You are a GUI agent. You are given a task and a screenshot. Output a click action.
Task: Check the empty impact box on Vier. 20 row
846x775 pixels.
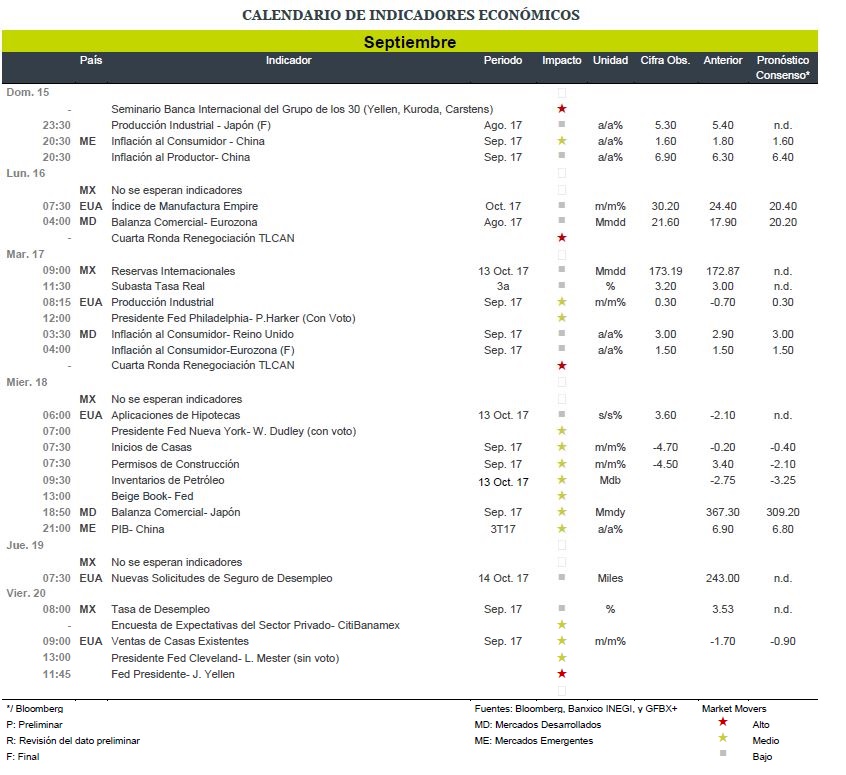click(x=562, y=593)
